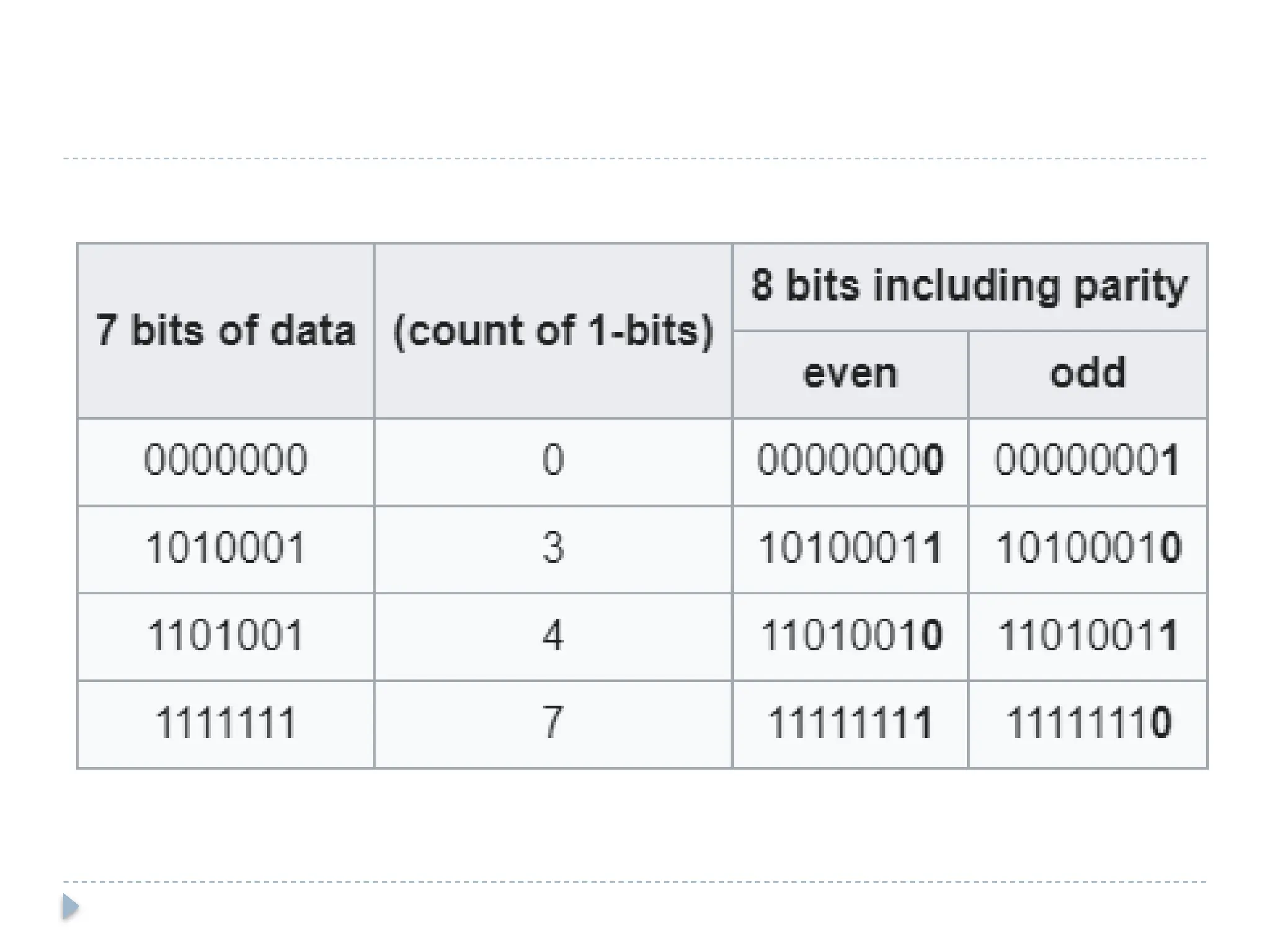
Task: Click the data cell 1010001
Action: point(226,549)
